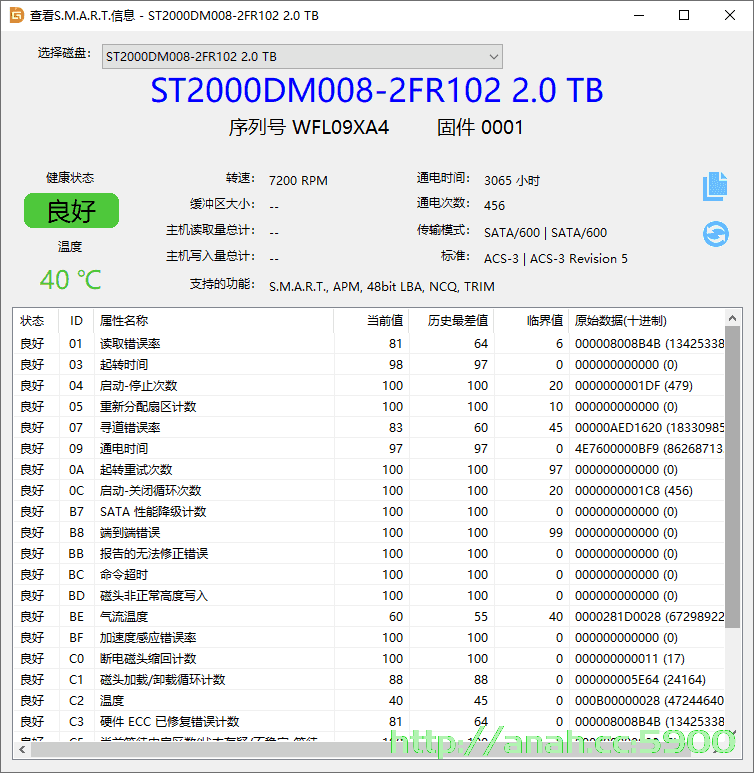Select the 起转时间 row
Screen dimensions: 754x773
pos(369,365)
